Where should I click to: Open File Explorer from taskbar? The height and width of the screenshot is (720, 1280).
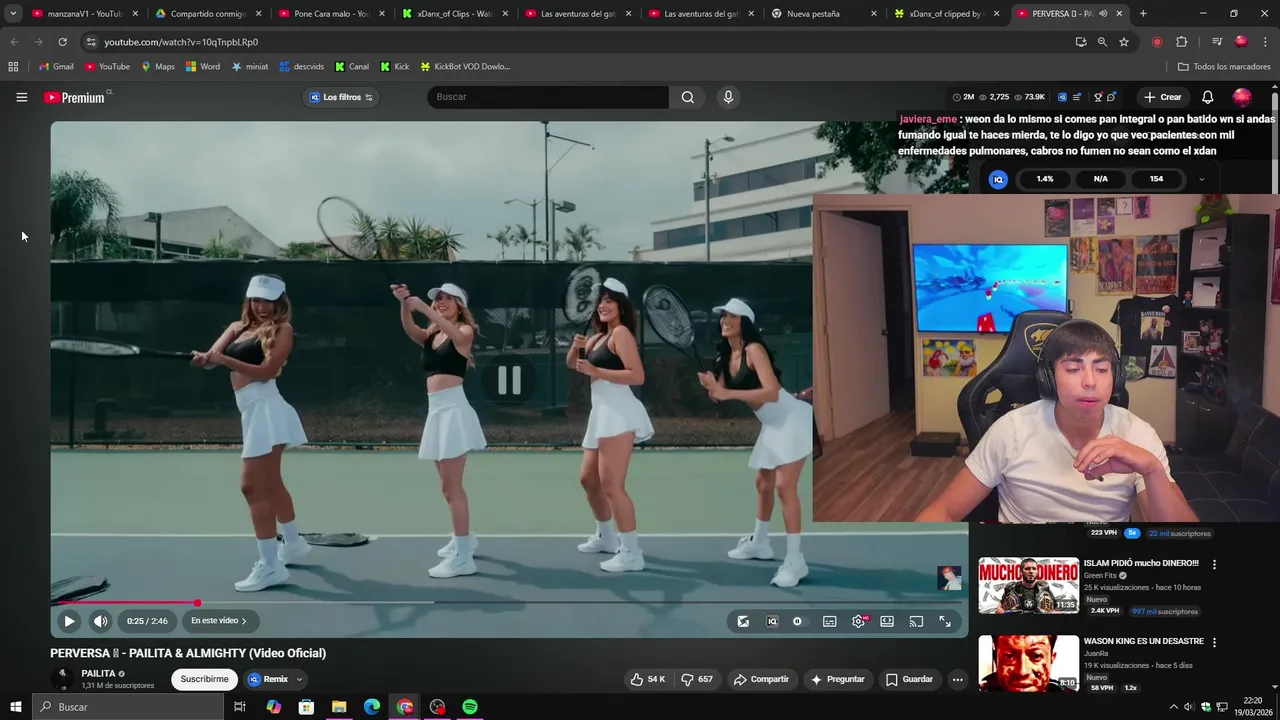click(x=339, y=707)
